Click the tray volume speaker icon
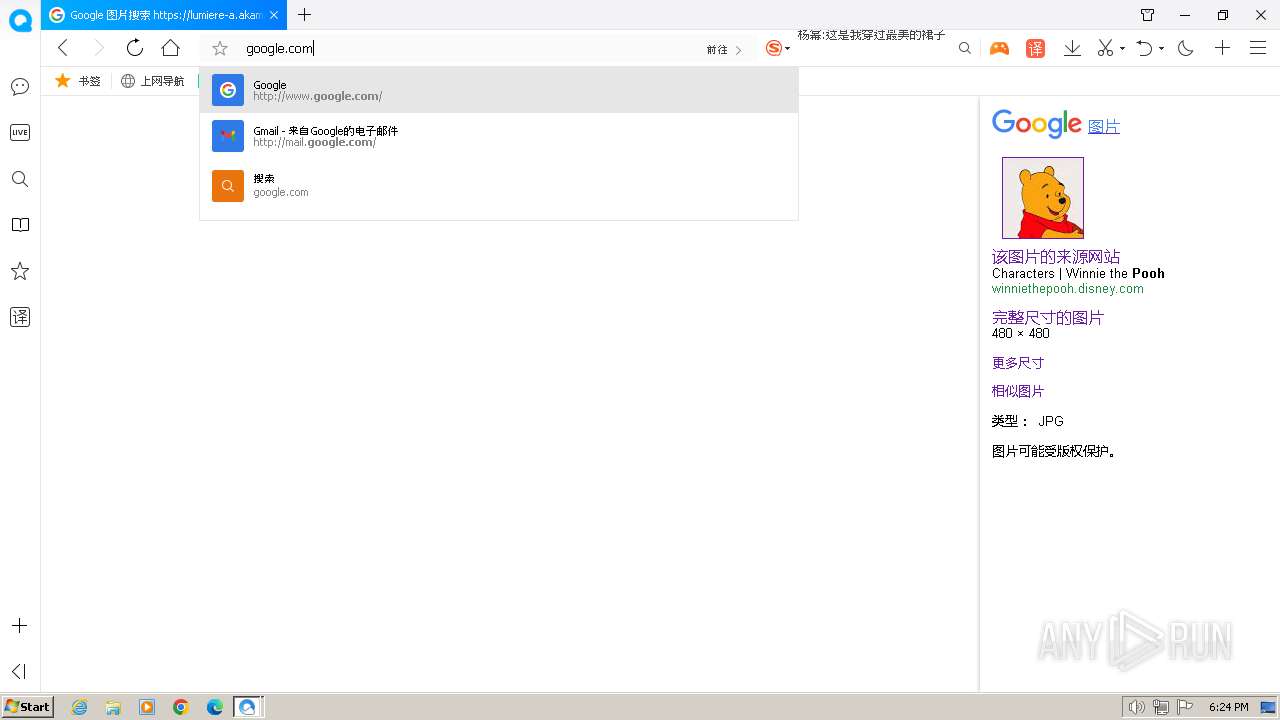 [x=1136, y=707]
